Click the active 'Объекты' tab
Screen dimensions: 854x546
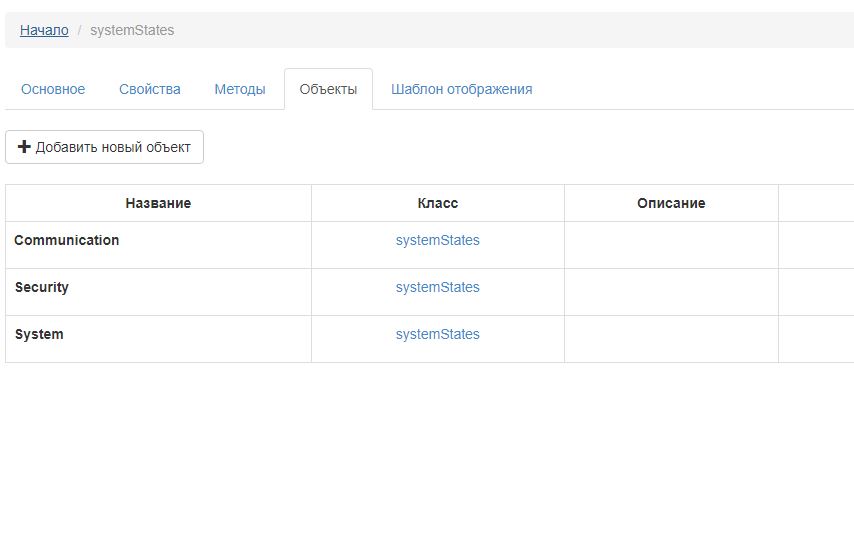[x=328, y=89]
